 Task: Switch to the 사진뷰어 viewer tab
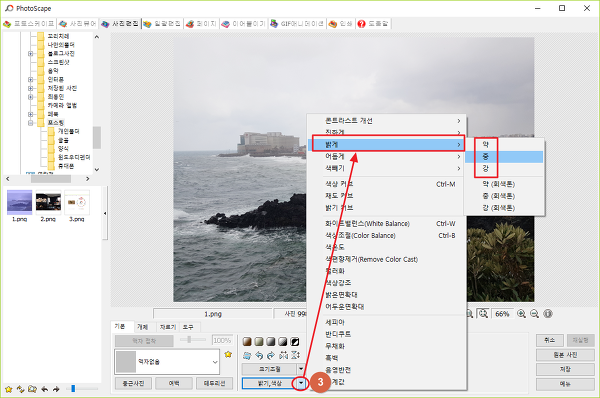pos(78,24)
